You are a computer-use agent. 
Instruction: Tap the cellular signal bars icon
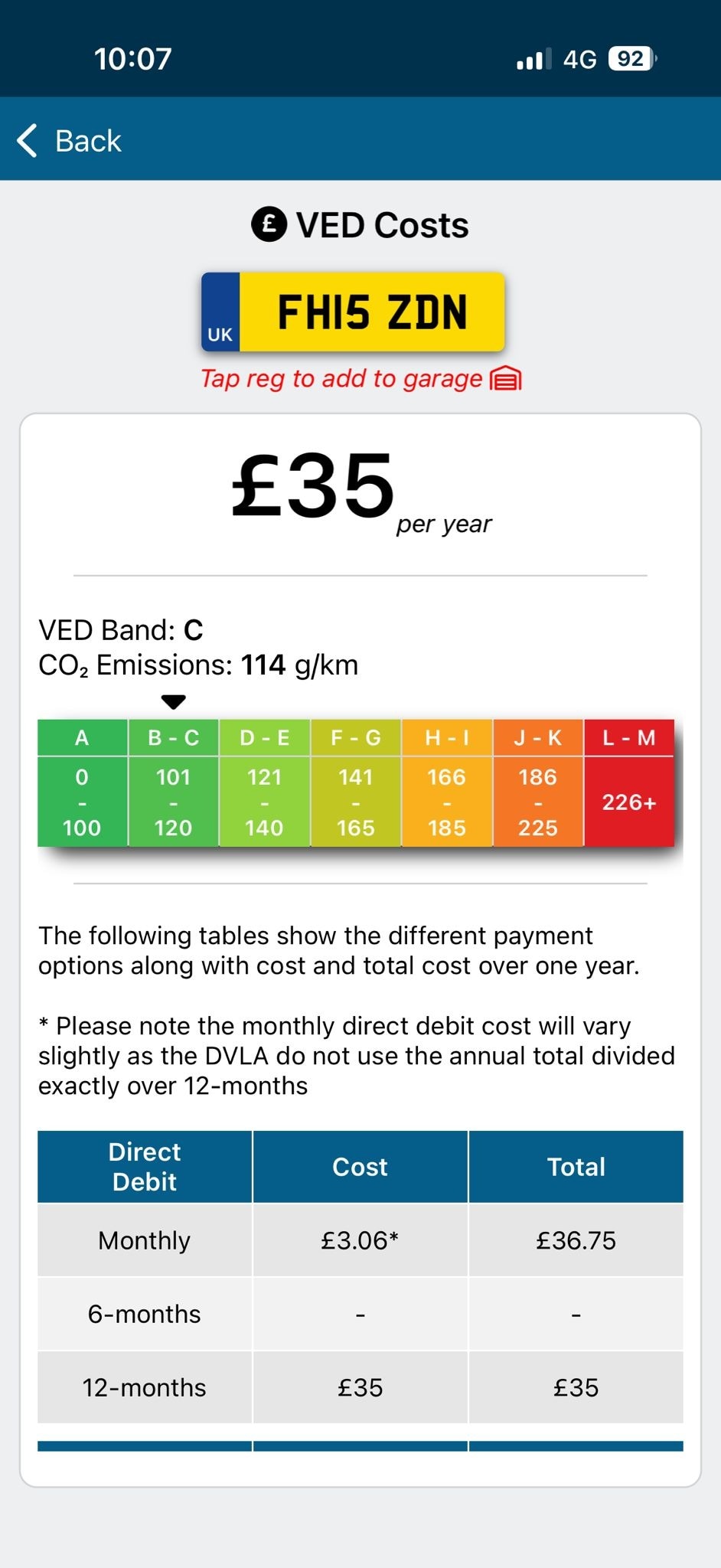pyautogui.click(x=533, y=59)
